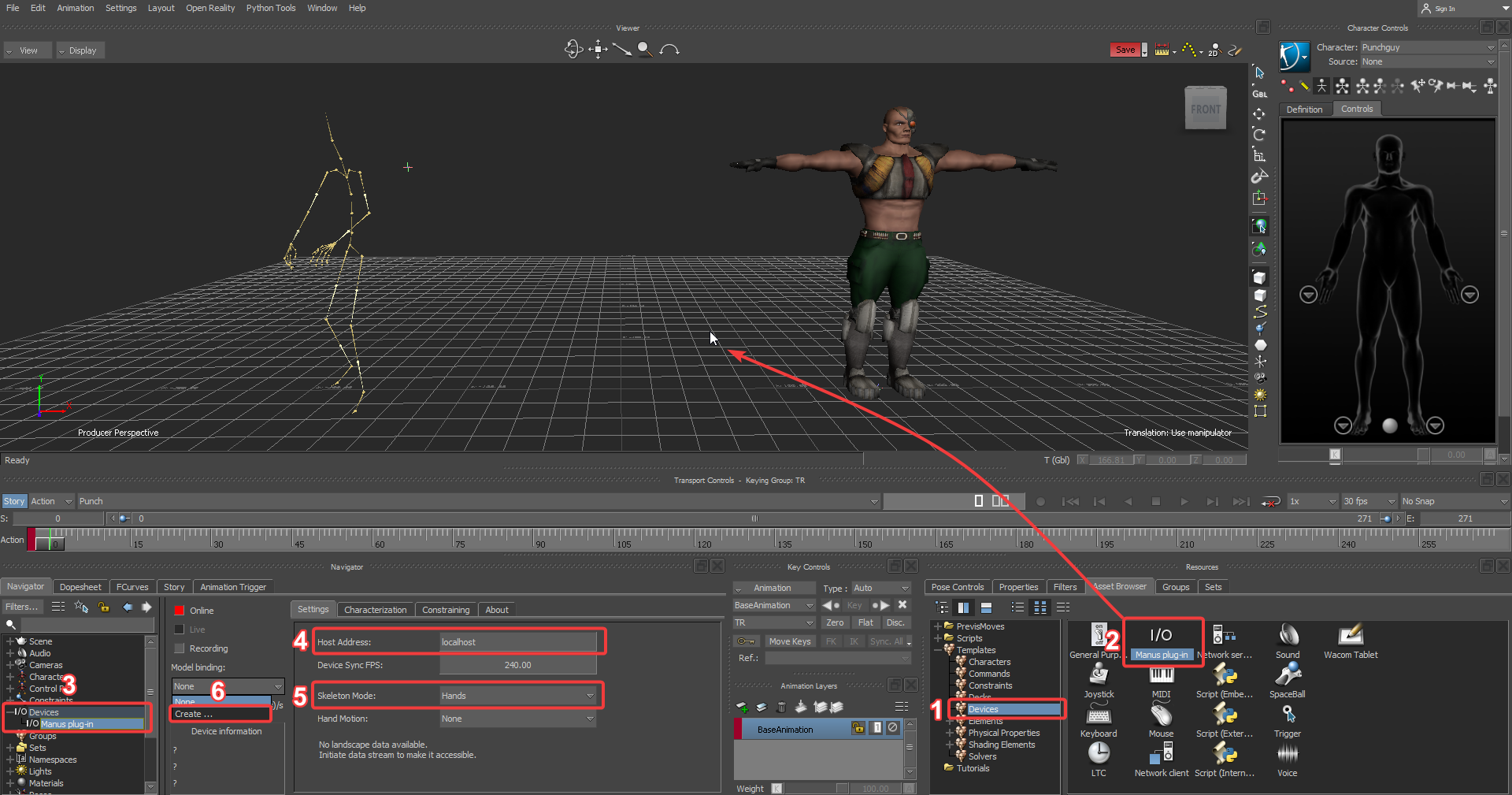This screenshot has width=1512, height=795.
Task: Enable the Recording checkbox
Action: pyautogui.click(x=180, y=648)
